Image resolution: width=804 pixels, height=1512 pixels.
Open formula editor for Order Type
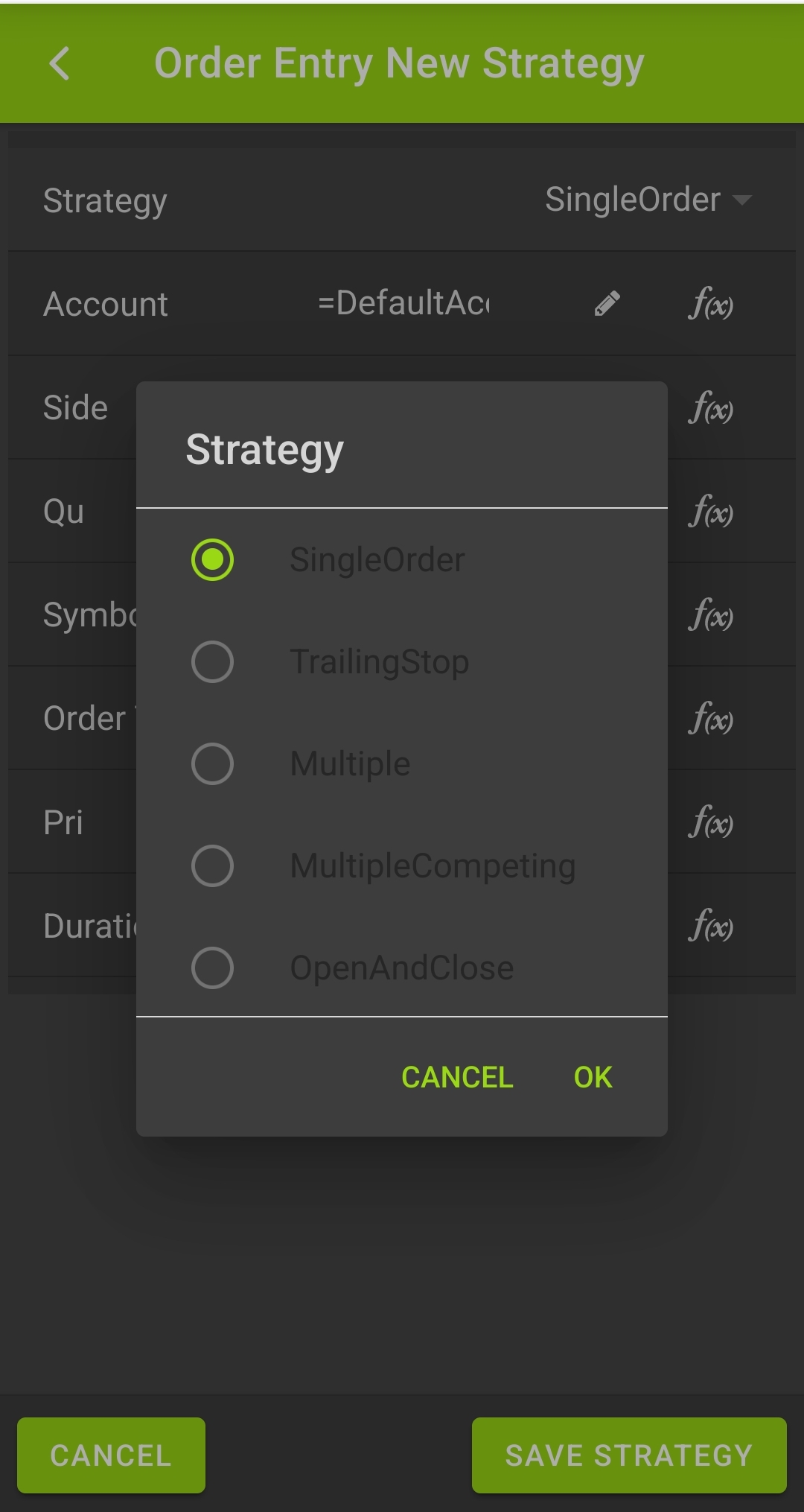coord(710,719)
